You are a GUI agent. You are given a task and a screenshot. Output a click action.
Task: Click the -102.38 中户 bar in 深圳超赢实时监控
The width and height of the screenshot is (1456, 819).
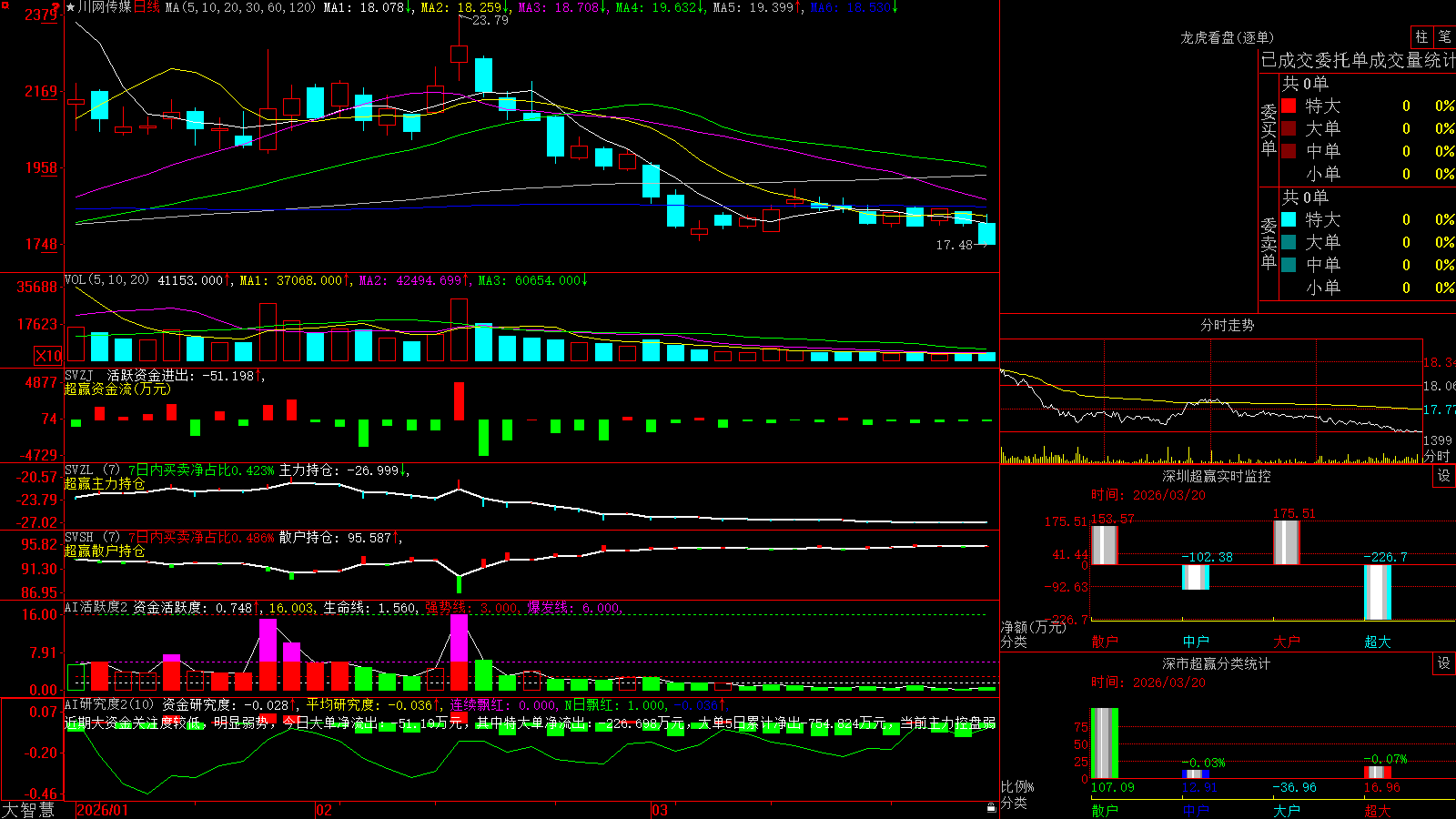tap(1196, 577)
